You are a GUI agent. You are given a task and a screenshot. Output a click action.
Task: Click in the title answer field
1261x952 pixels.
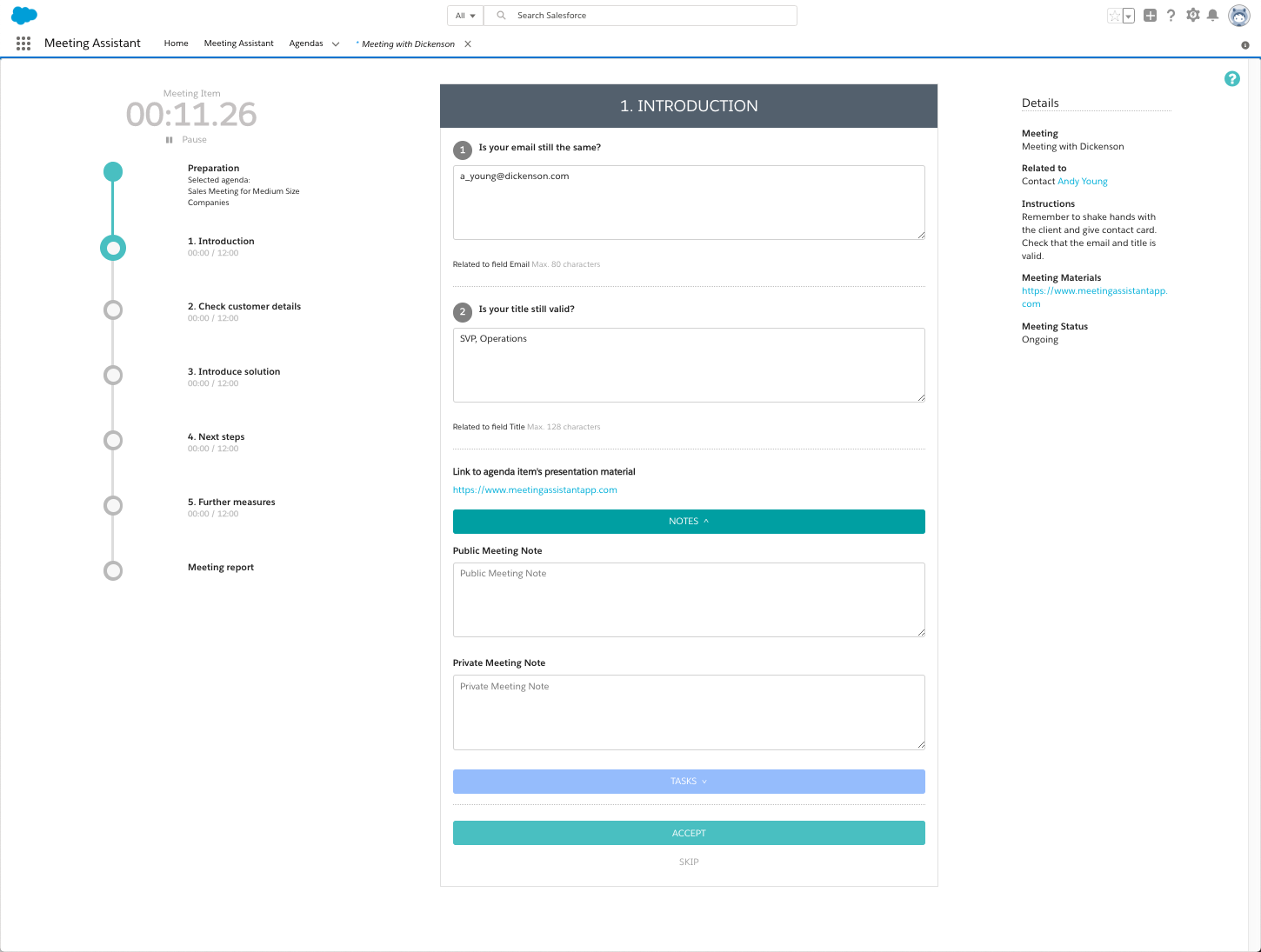tap(689, 365)
